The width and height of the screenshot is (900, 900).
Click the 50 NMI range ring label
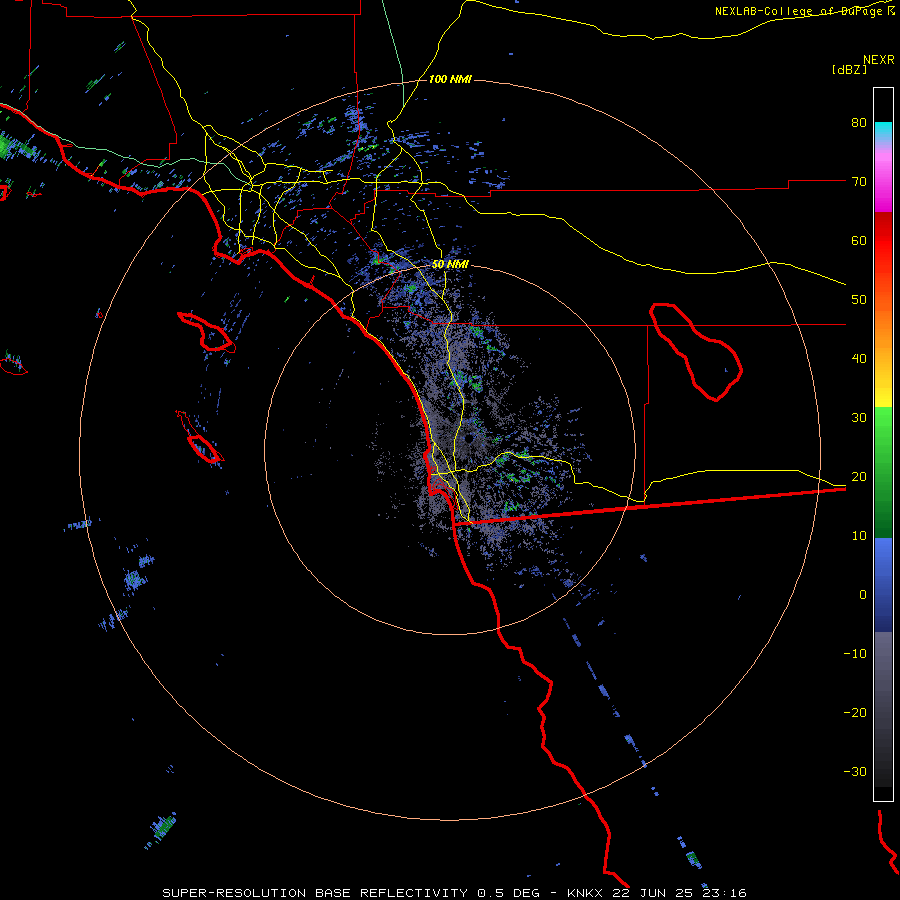[450, 264]
